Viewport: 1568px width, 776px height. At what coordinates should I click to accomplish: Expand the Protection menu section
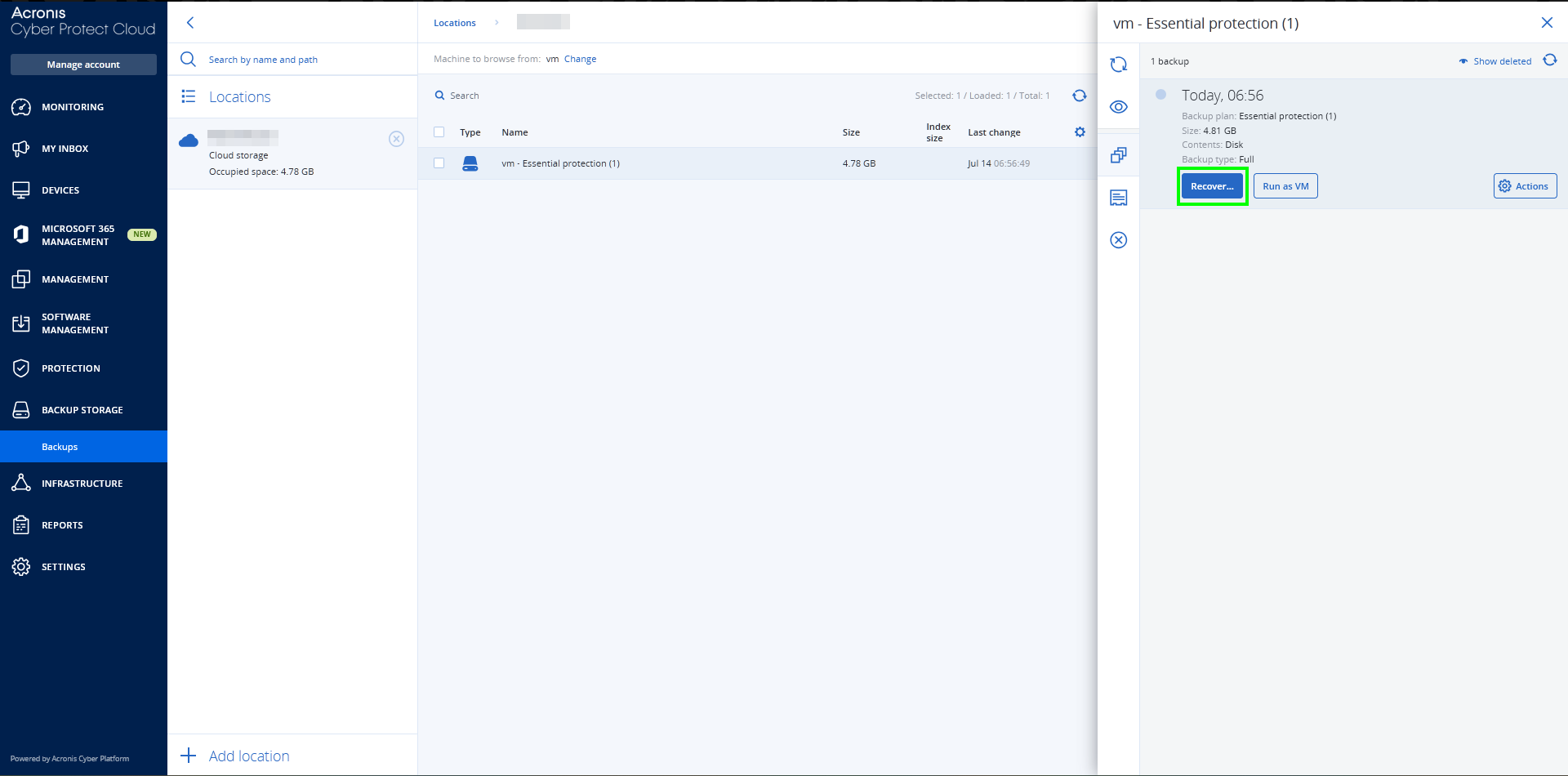(x=71, y=368)
